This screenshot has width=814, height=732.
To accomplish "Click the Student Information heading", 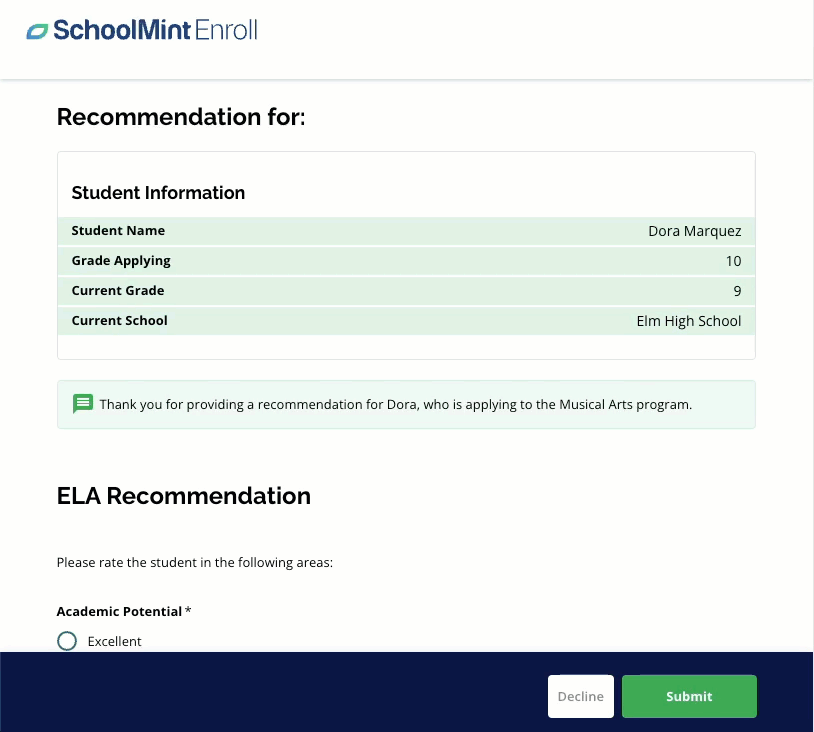I will click(x=158, y=193).
